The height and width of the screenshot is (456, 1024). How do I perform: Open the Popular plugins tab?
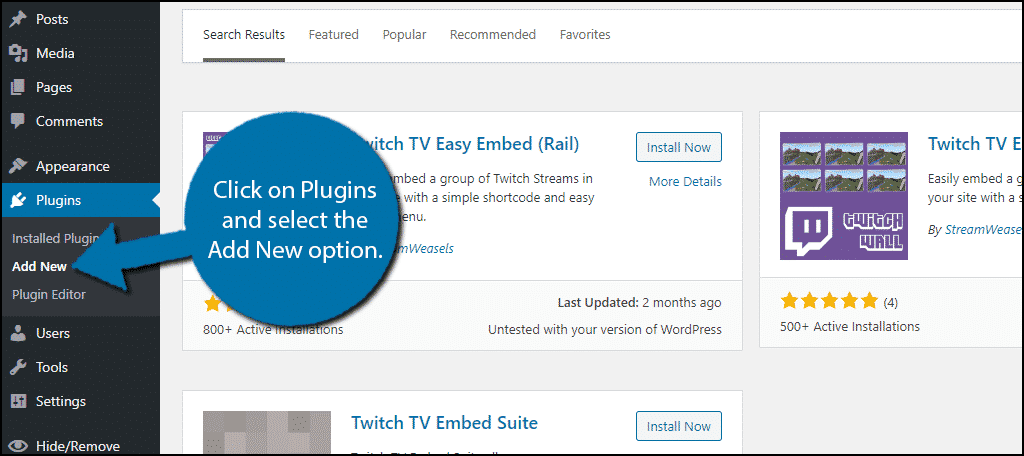point(404,35)
